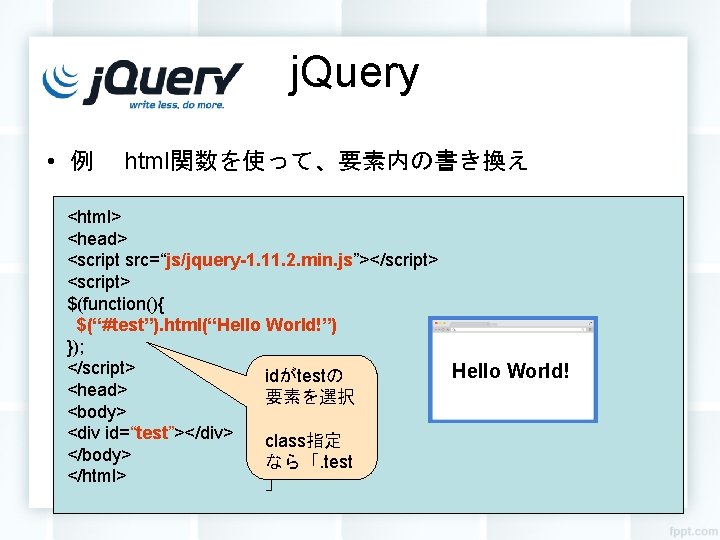Click the code line "$(function(){"
The width and height of the screenshot is (720, 540).
coord(116,304)
